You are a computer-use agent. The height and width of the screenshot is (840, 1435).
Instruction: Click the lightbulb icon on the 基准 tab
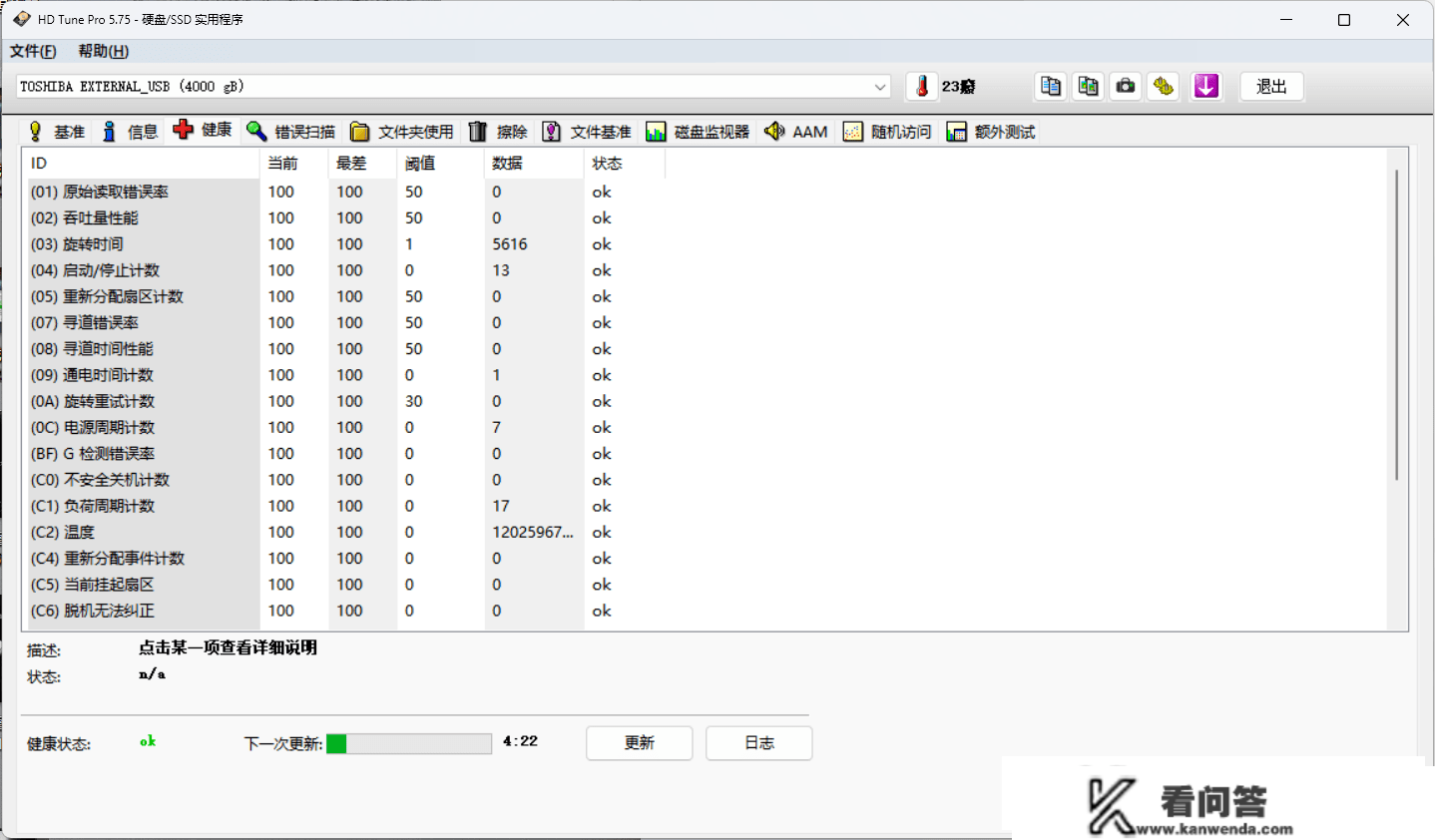tap(36, 132)
